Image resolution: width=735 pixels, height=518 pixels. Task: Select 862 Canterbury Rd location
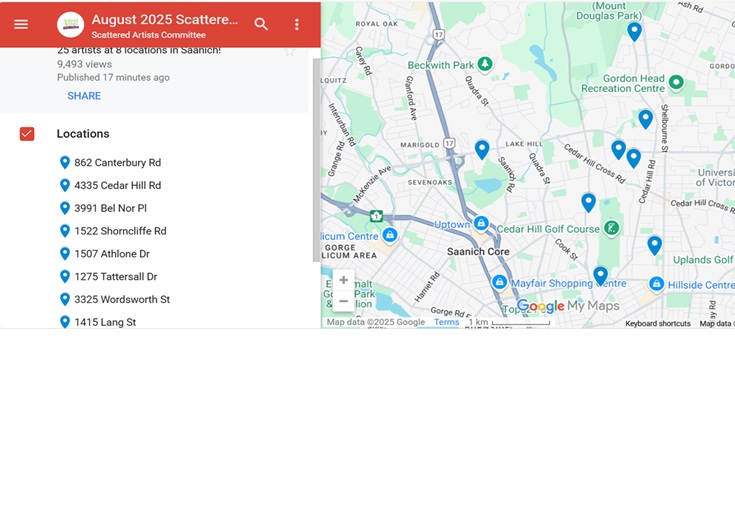click(x=117, y=163)
